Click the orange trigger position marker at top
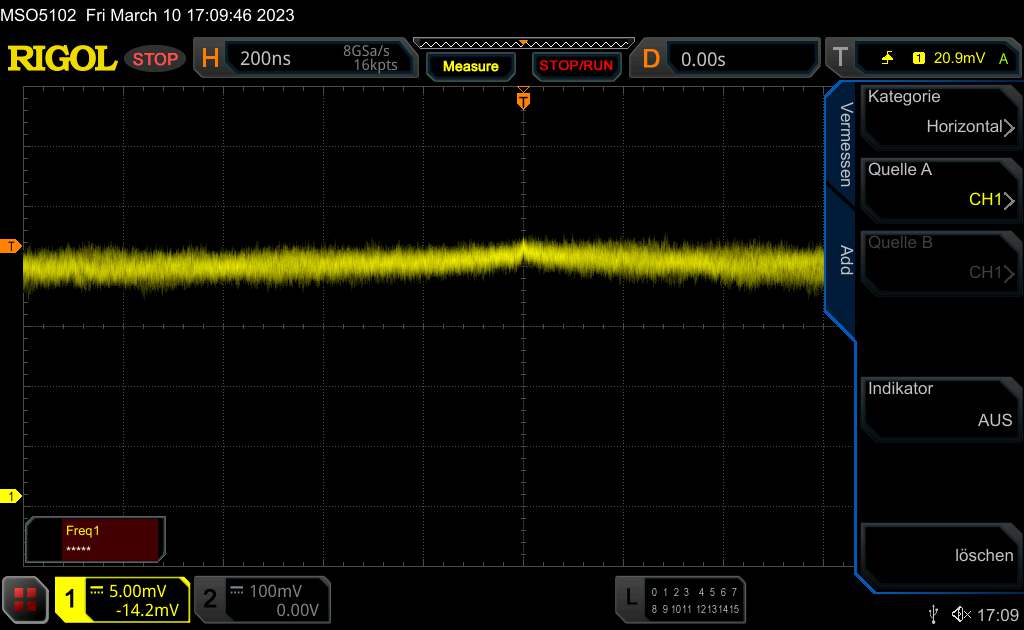 click(x=523, y=100)
